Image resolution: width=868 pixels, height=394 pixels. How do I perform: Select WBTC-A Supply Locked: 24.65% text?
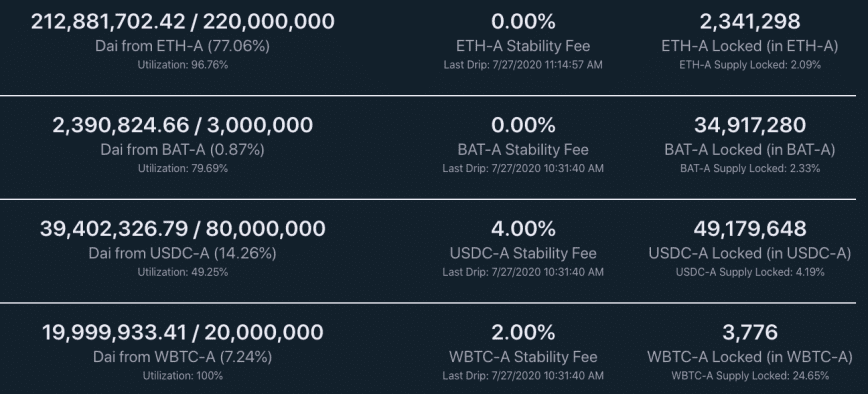click(x=750, y=376)
